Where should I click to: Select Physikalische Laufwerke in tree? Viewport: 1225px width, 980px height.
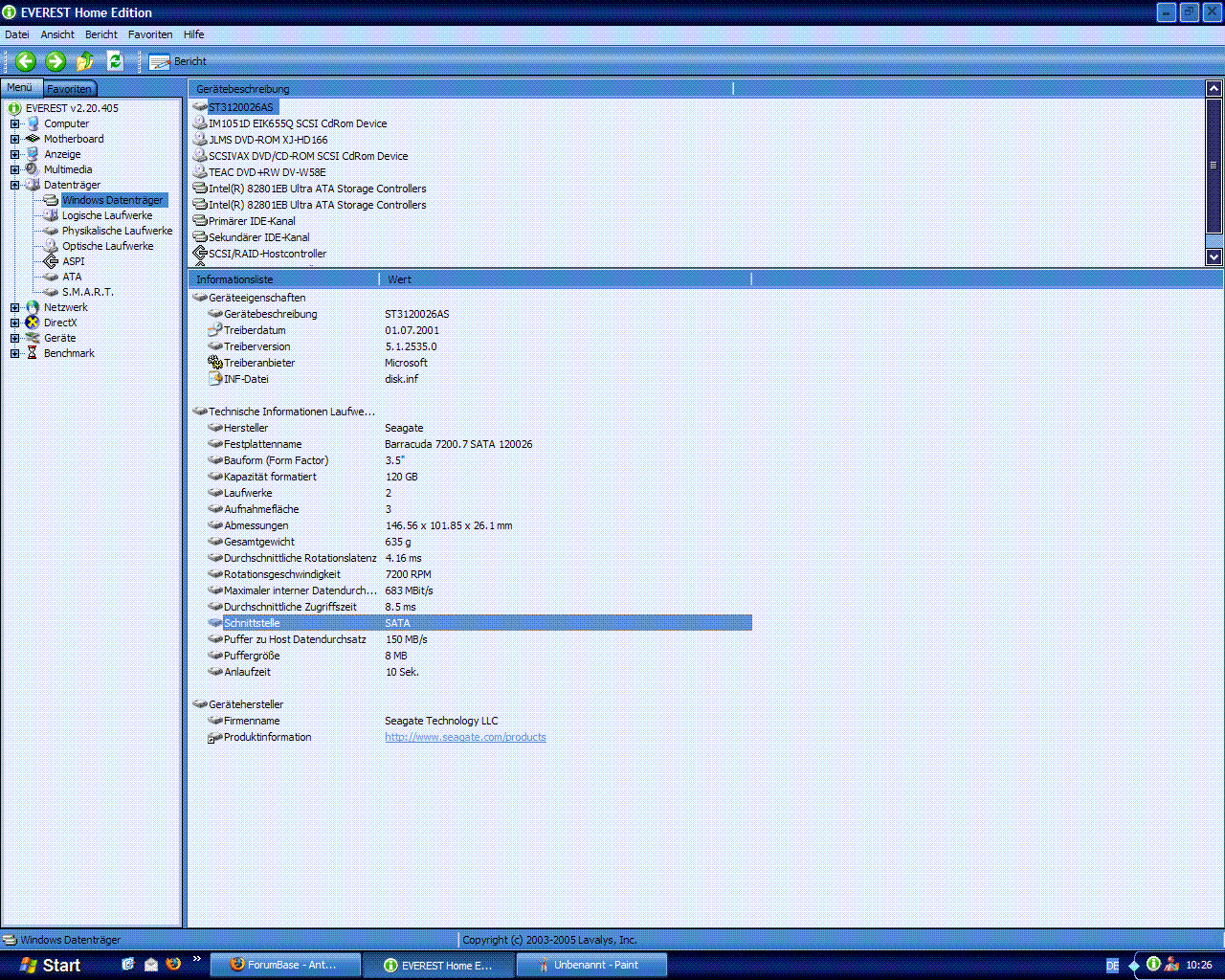pos(118,231)
